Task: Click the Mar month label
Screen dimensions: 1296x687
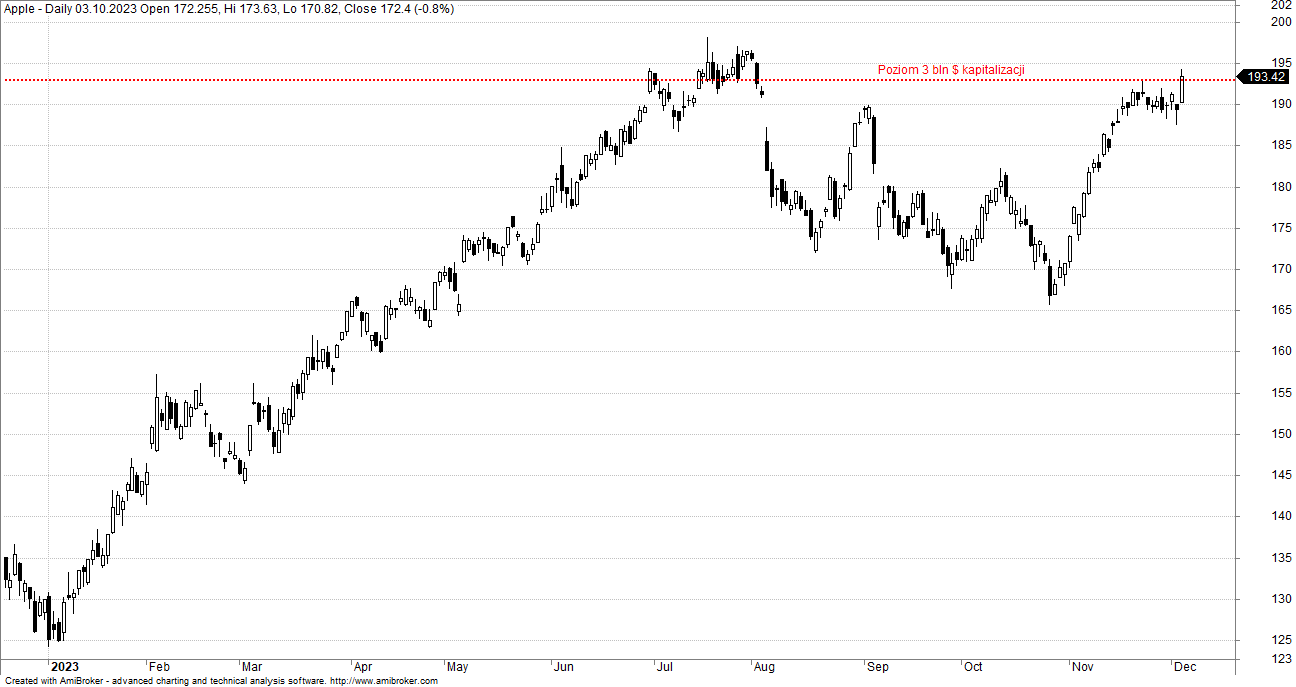Action: pyautogui.click(x=253, y=667)
